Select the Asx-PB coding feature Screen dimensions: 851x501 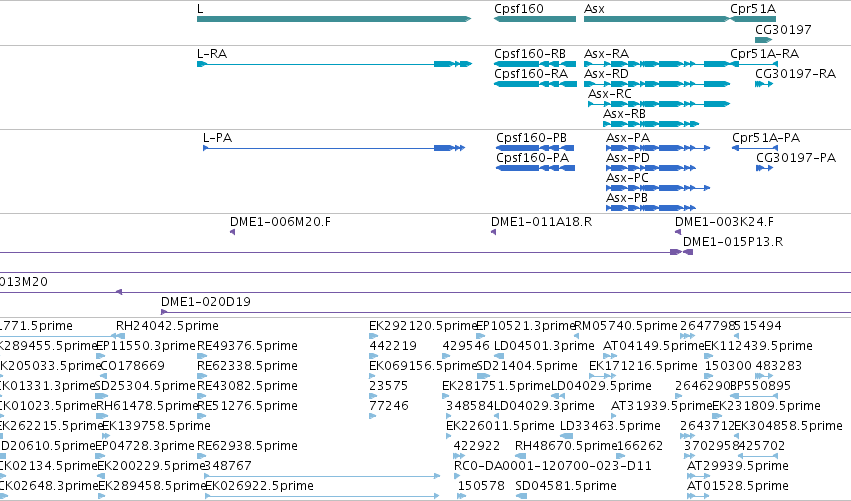click(x=651, y=208)
